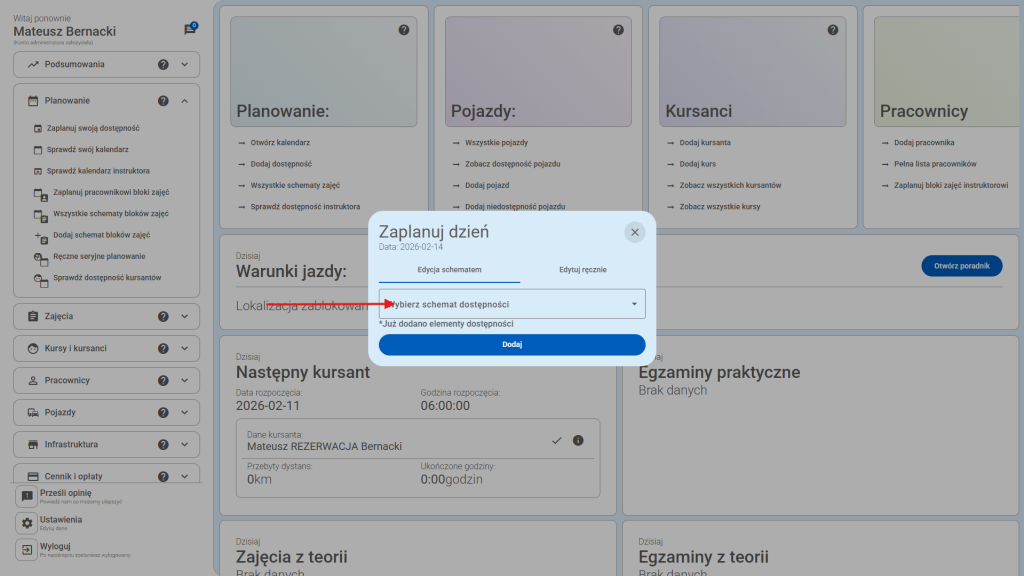Image resolution: width=1024 pixels, height=576 pixels.
Task: Collapse the Planowanie section chevron
Action: [182, 100]
